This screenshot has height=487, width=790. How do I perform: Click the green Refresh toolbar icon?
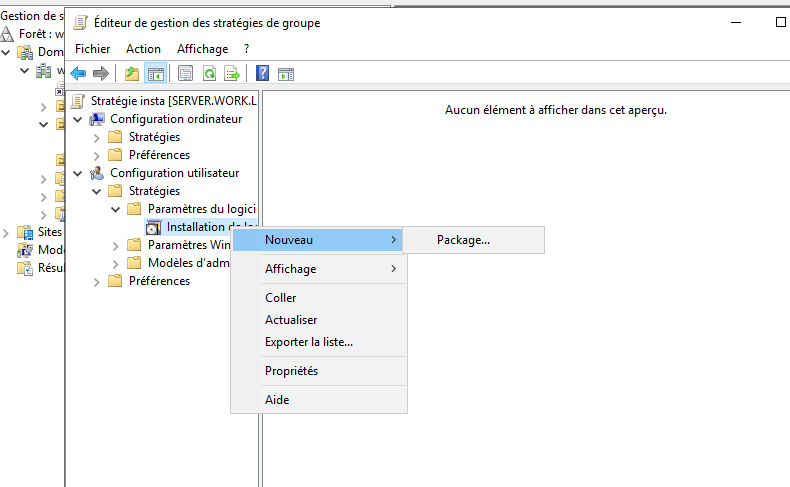(209, 73)
